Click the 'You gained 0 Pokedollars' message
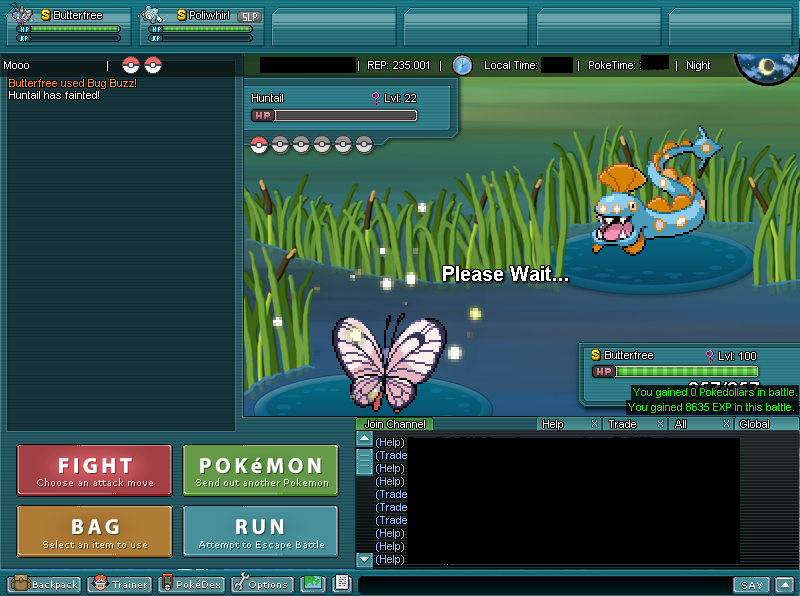 pos(714,392)
